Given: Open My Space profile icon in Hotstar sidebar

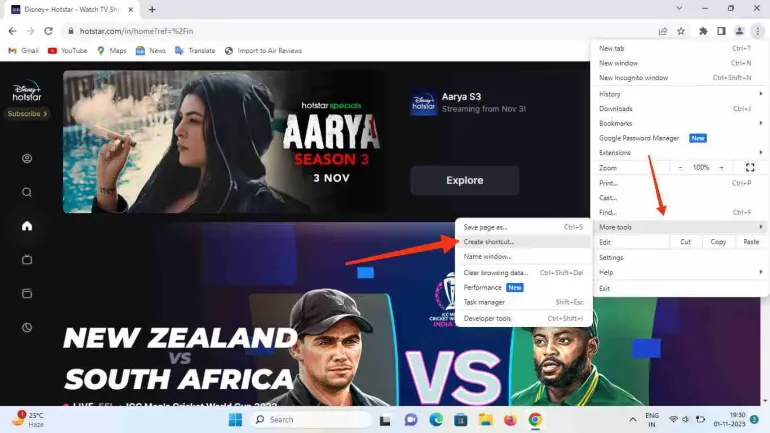Looking at the screenshot, I should (27, 158).
